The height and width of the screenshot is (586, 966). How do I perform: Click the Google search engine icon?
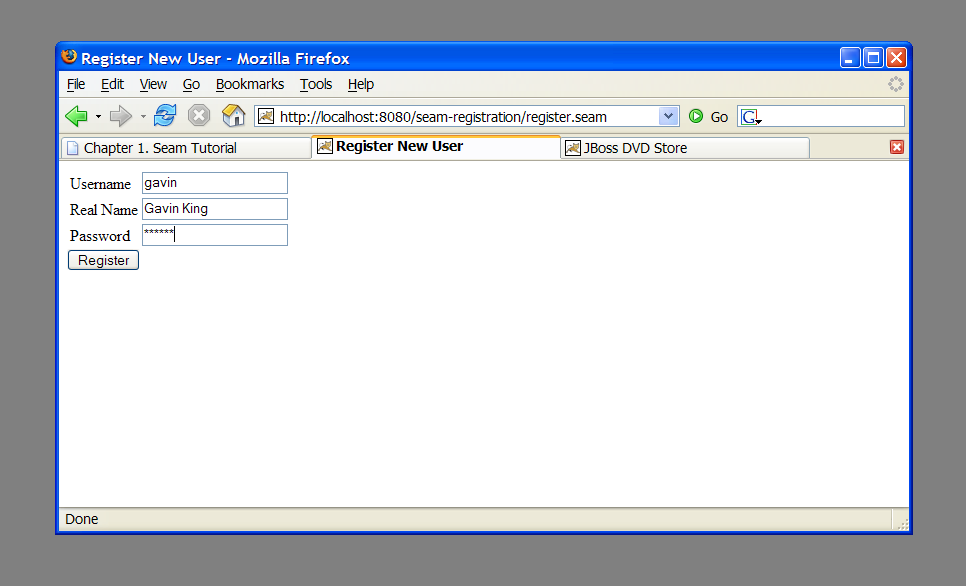point(750,117)
